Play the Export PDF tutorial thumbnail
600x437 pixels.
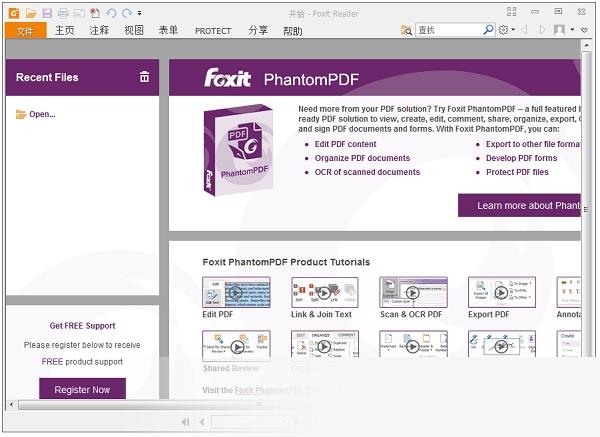(x=502, y=293)
